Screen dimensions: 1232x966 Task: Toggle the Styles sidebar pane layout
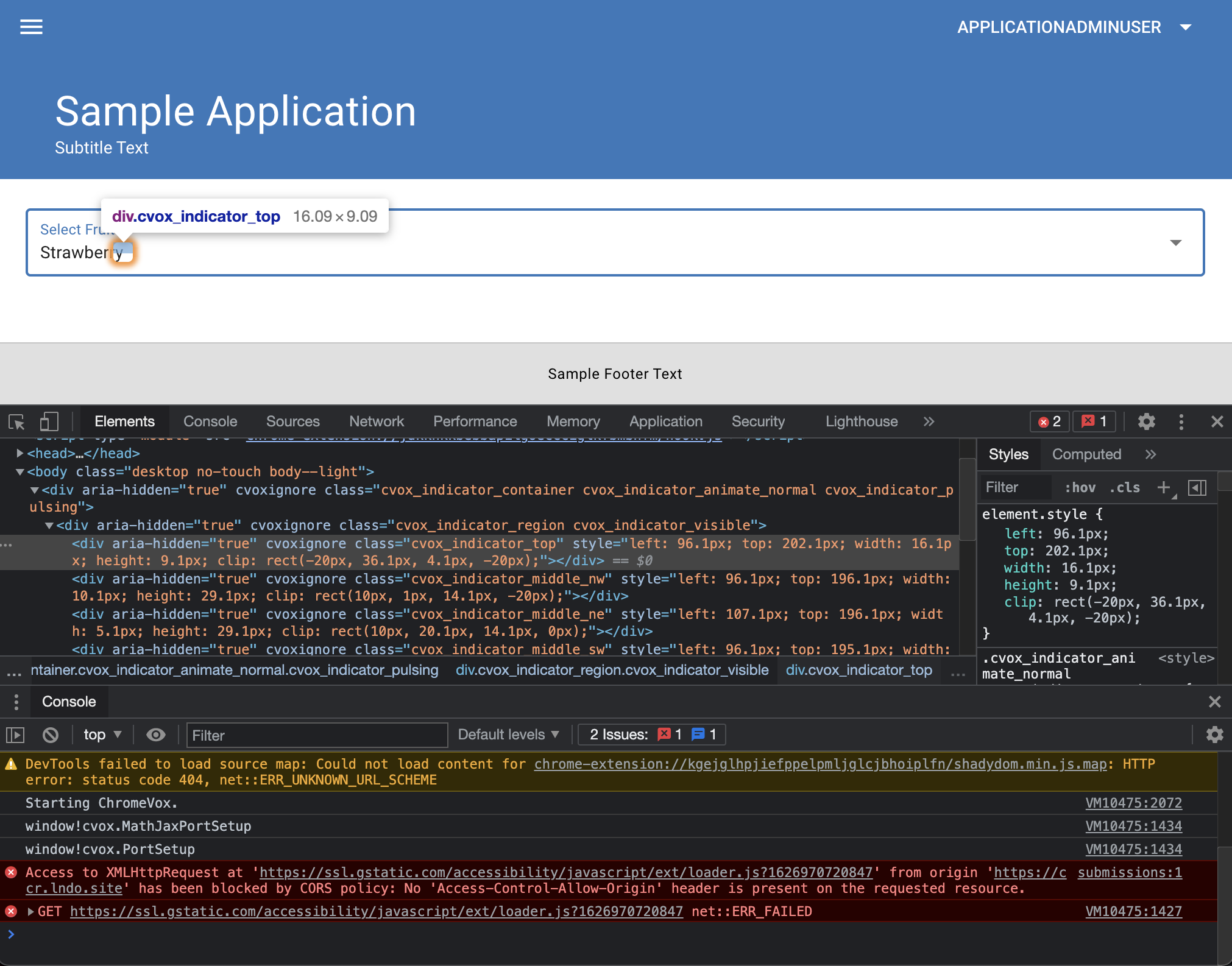coord(1198,487)
